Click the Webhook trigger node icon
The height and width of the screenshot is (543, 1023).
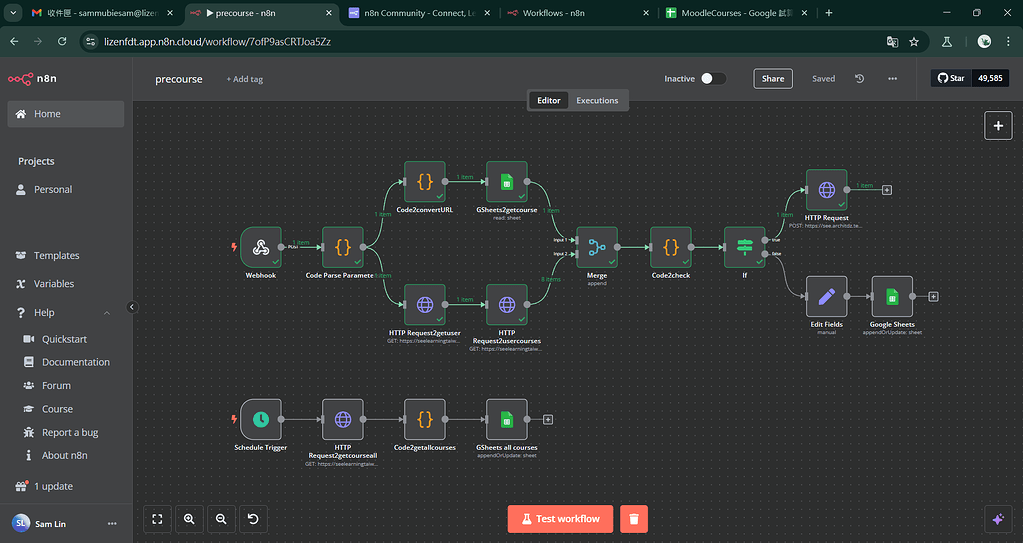261,247
